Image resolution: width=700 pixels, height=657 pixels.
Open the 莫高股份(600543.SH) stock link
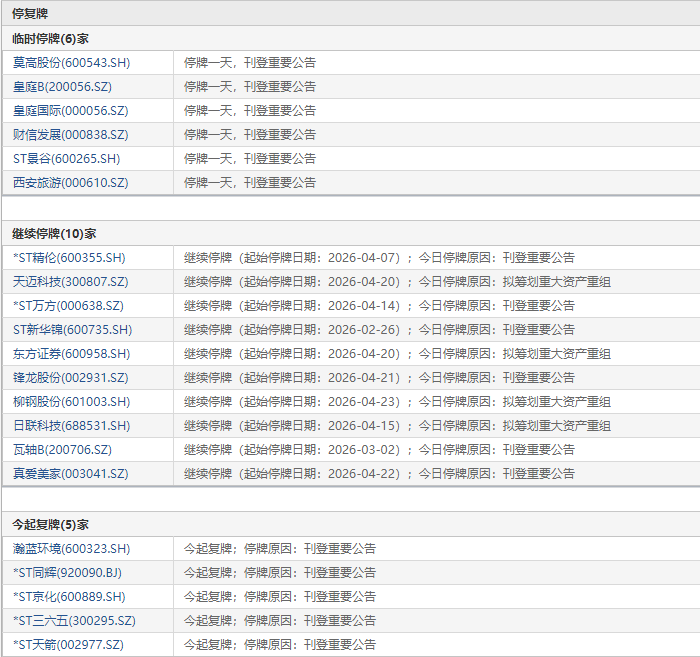pyautogui.click(x=71, y=62)
